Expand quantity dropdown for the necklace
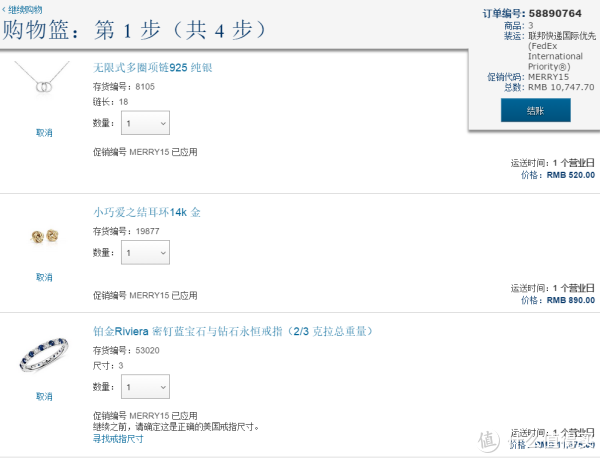Viewport: 600px width, 458px height. [145, 123]
